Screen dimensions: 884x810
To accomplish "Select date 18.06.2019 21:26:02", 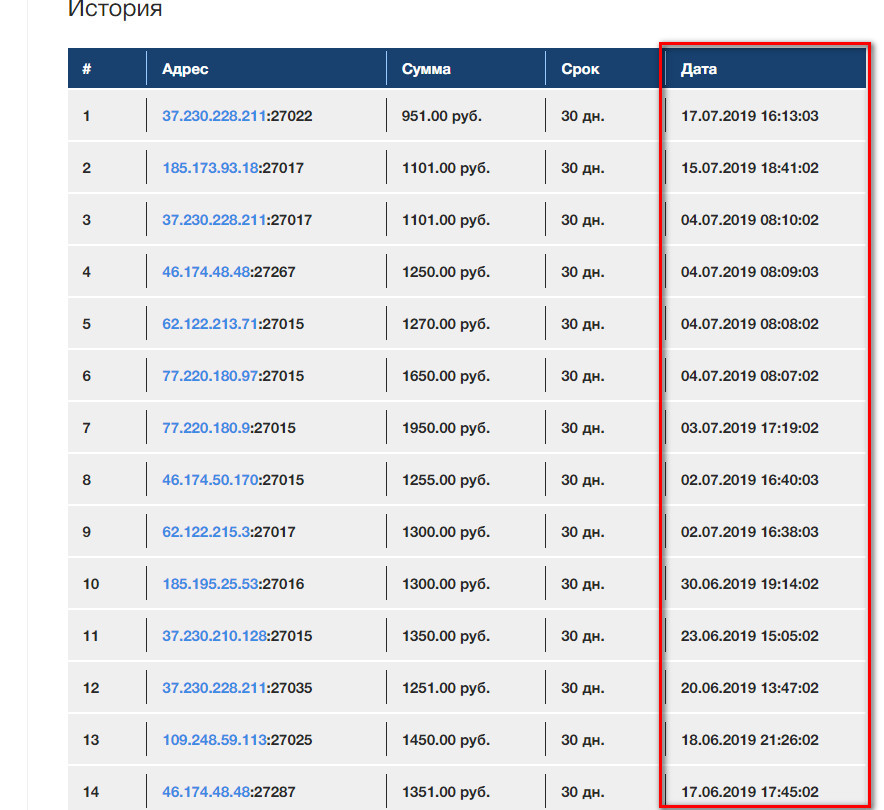I will [749, 740].
